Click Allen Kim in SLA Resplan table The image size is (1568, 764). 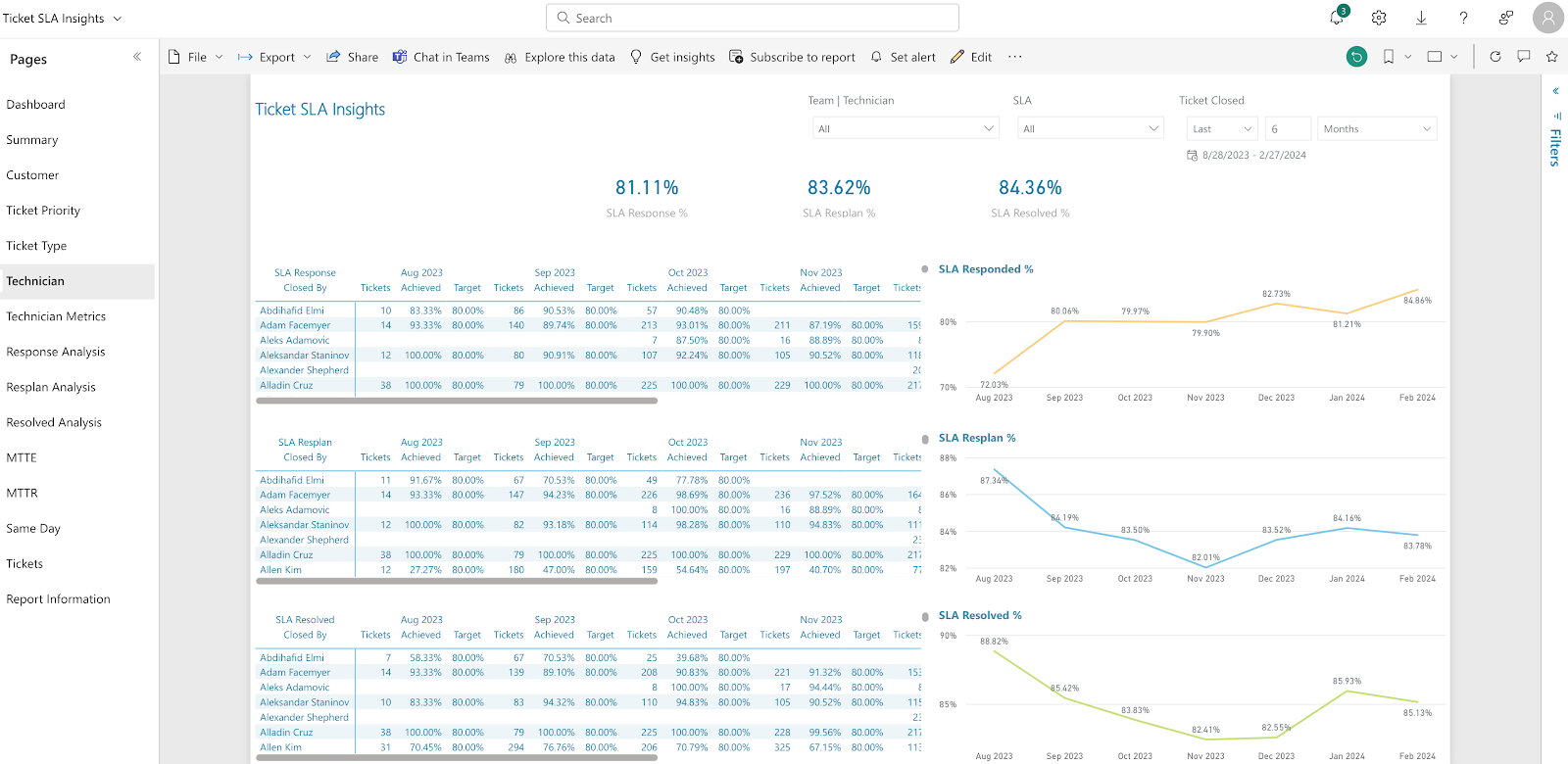click(280, 570)
